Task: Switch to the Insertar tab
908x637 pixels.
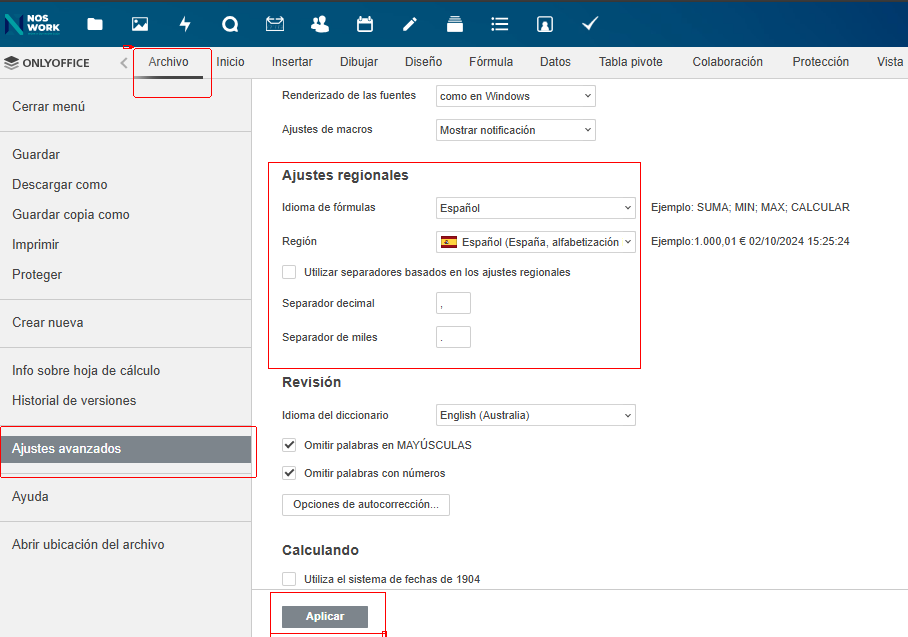Action: (x=292, y=62)
